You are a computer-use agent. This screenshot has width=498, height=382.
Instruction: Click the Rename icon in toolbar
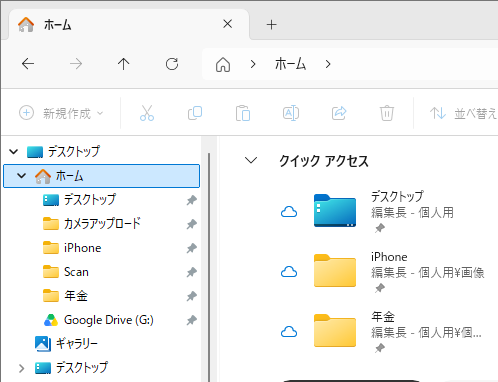click(291, 113)
